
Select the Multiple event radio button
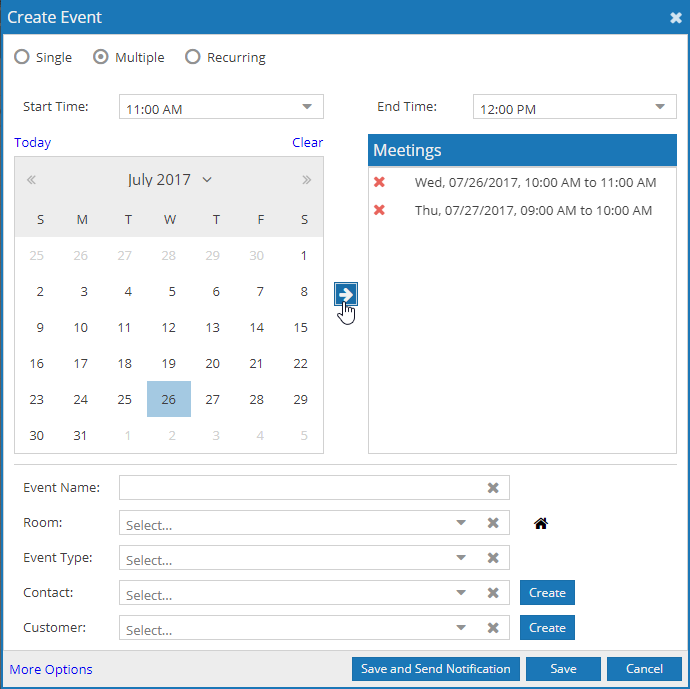coord(101,57)
